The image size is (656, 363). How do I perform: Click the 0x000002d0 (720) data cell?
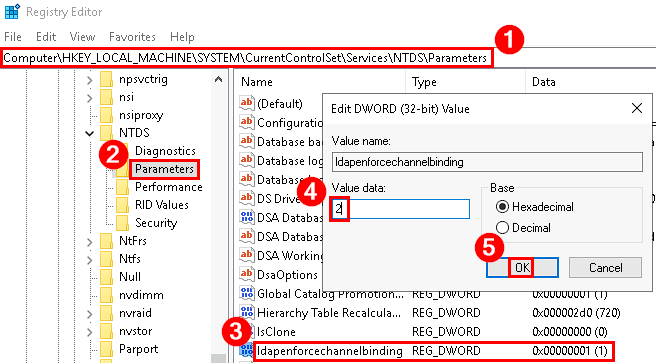point(576,313)
